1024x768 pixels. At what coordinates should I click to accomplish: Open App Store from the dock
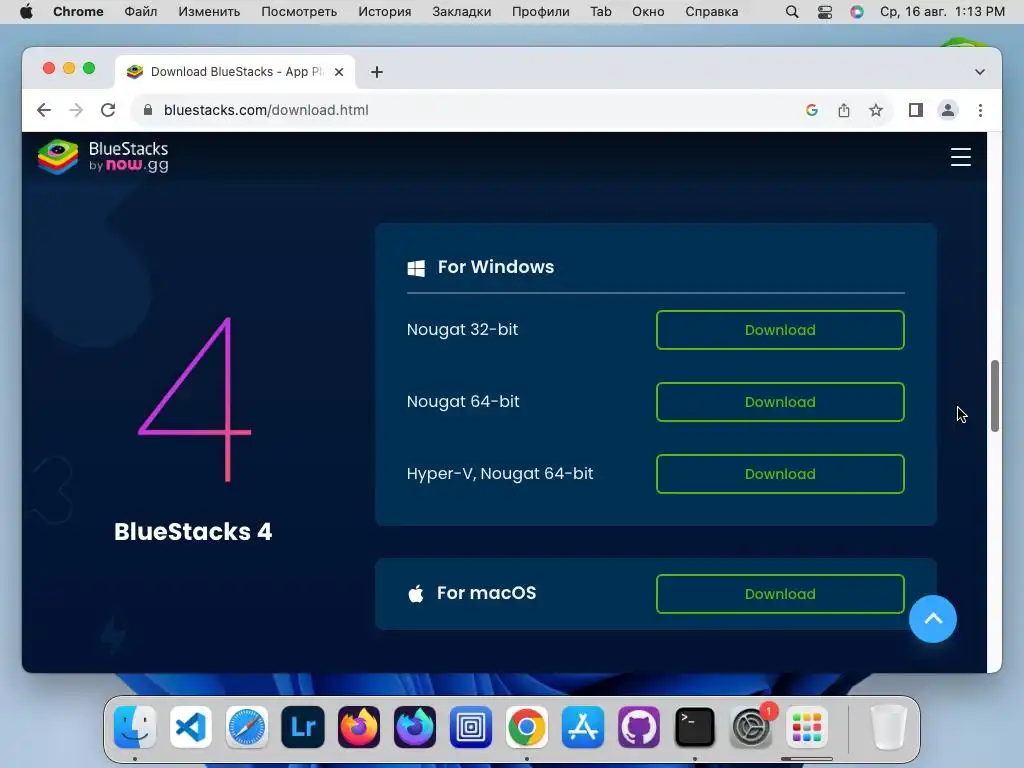583,727
